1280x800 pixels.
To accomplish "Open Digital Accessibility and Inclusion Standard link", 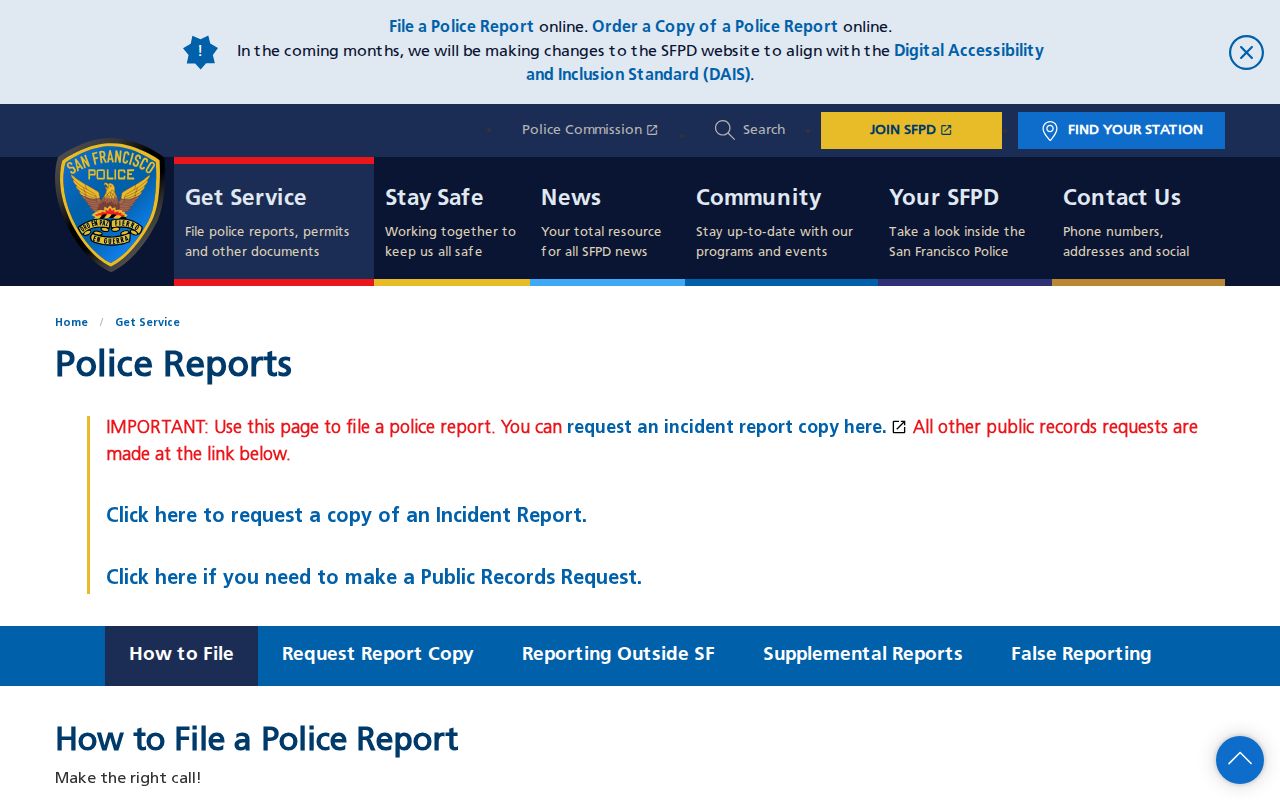I will point(785,62).
